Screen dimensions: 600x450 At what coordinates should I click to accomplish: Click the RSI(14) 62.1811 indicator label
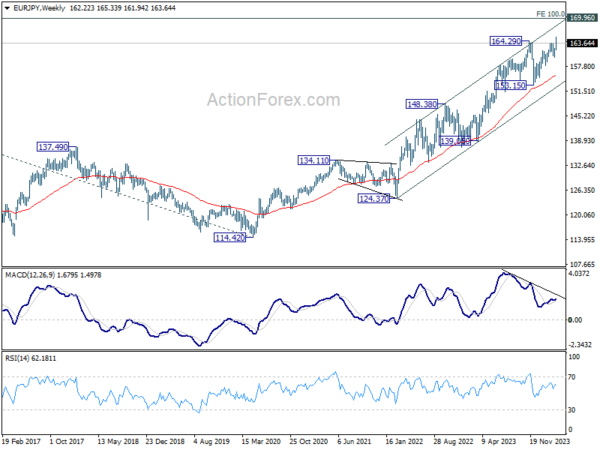click(31, 359)
